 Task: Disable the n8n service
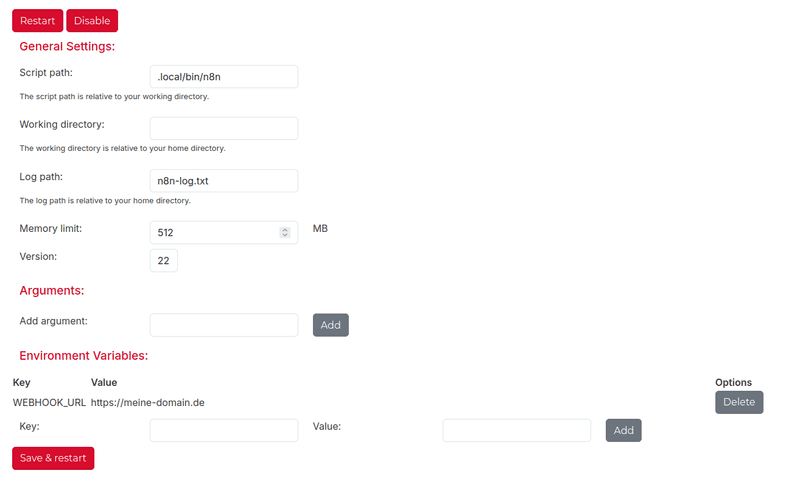[92, 20]
